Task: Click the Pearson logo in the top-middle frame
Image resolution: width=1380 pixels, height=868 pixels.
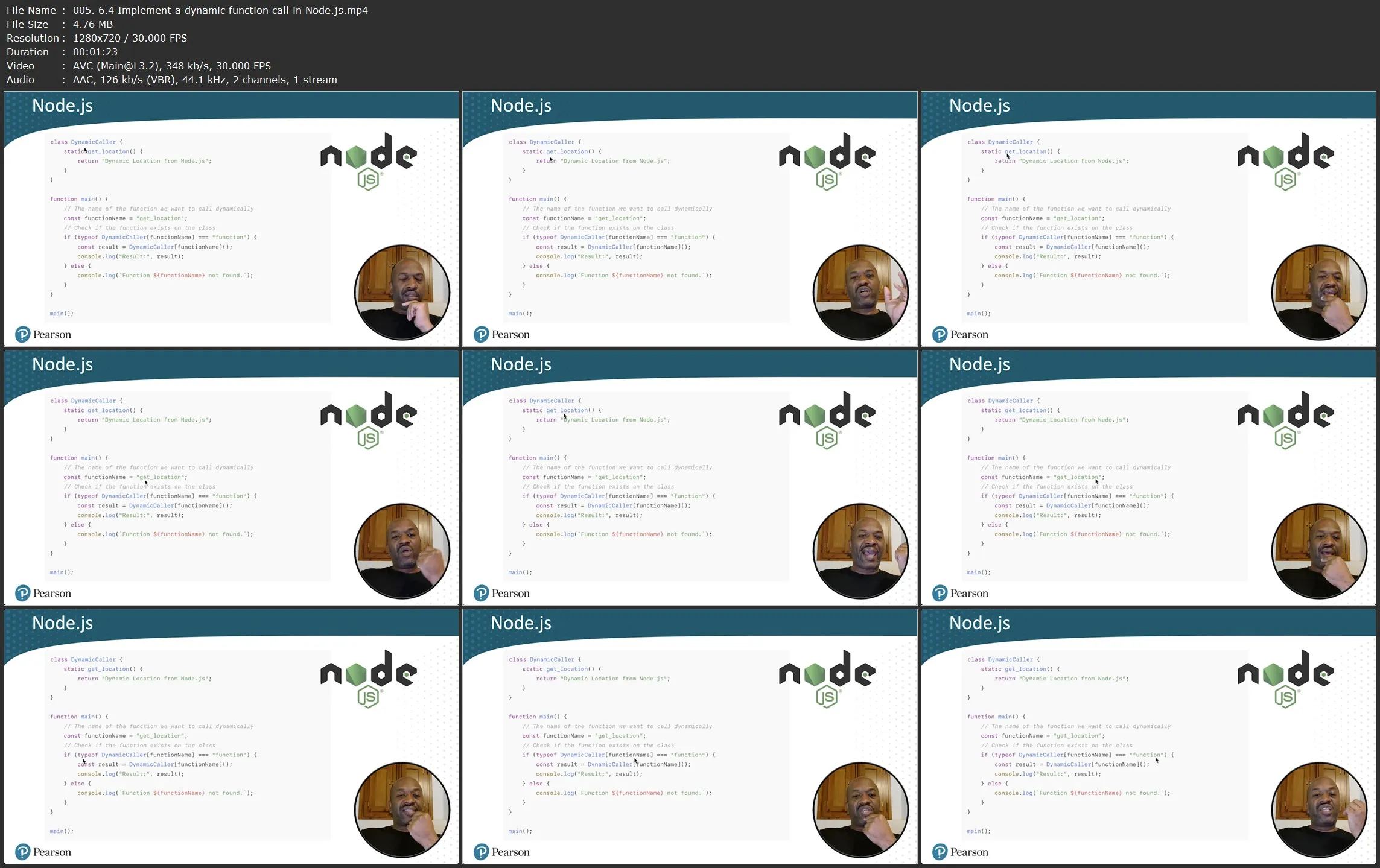Action: coord(501,334)
